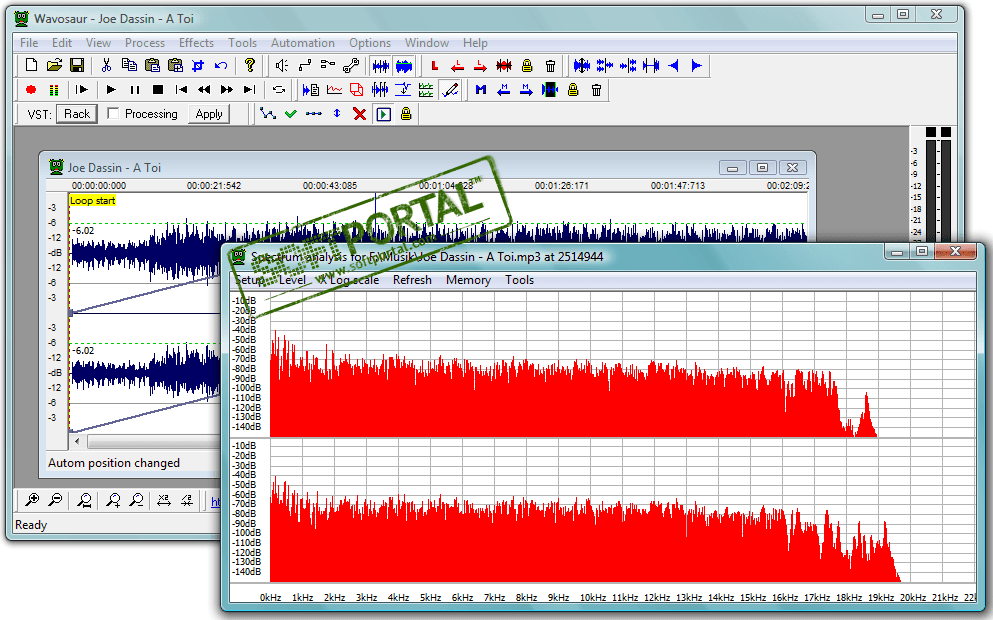Image resolution: width=993 pixels, height=620 pixels.
Task: Toggle loop playback icon
Action: pyautogui.click(x=279, y=90)
